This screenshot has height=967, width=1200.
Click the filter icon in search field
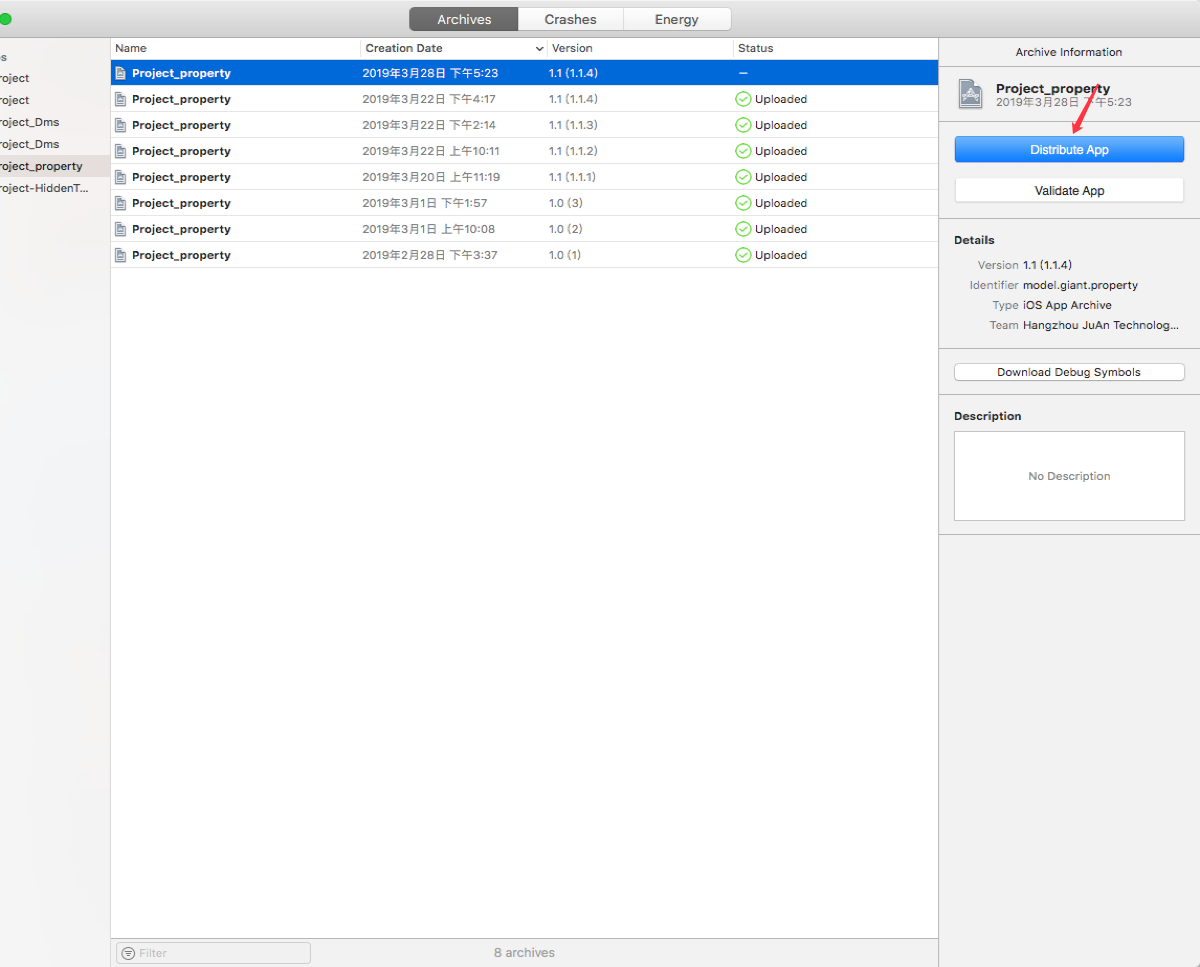(128, 953)
